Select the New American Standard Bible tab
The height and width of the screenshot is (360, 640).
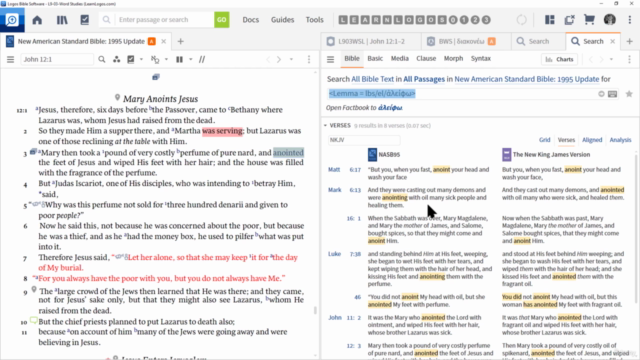[x=81, y=41]
